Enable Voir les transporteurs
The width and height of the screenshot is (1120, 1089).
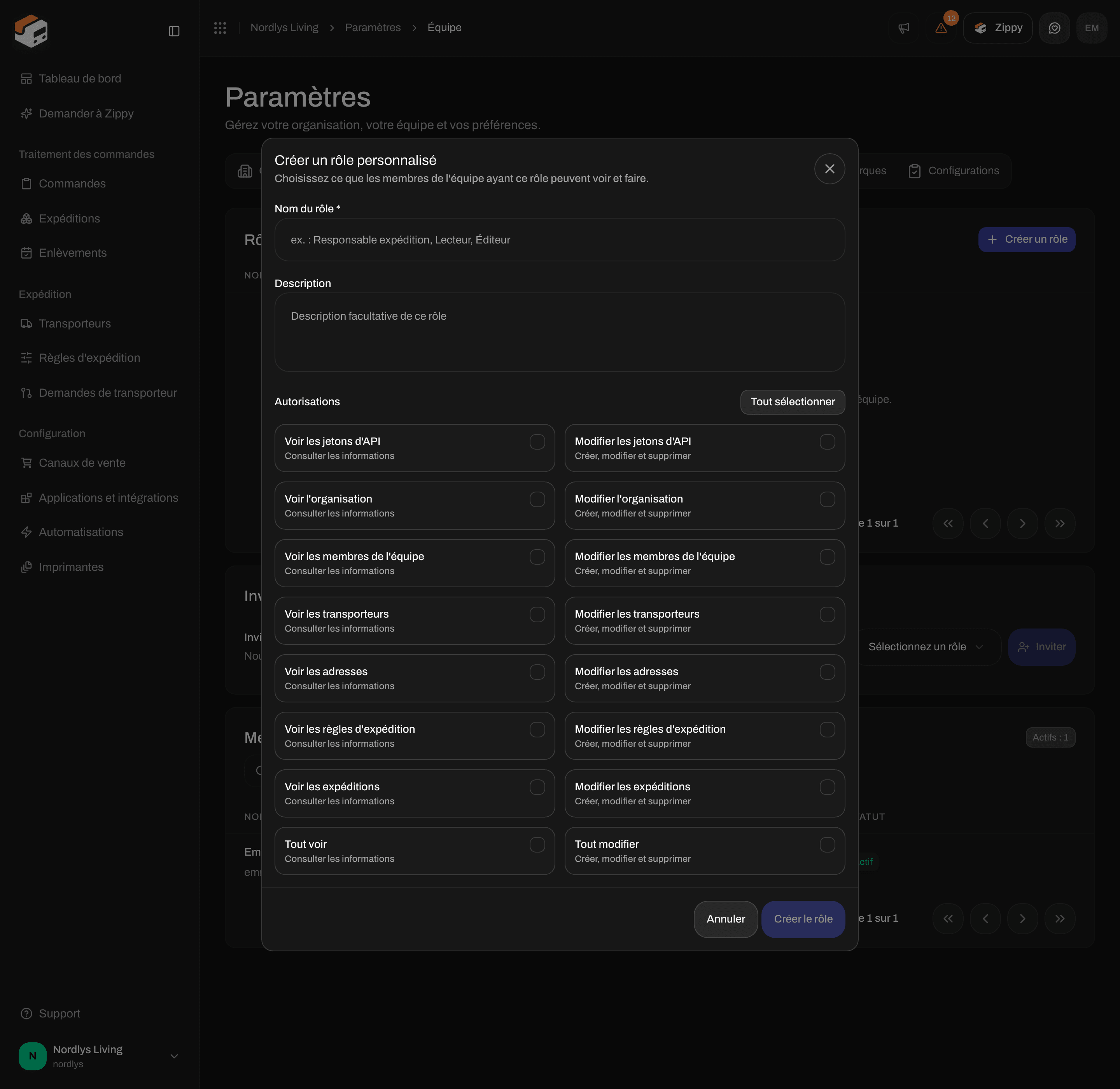coord(537,614)
